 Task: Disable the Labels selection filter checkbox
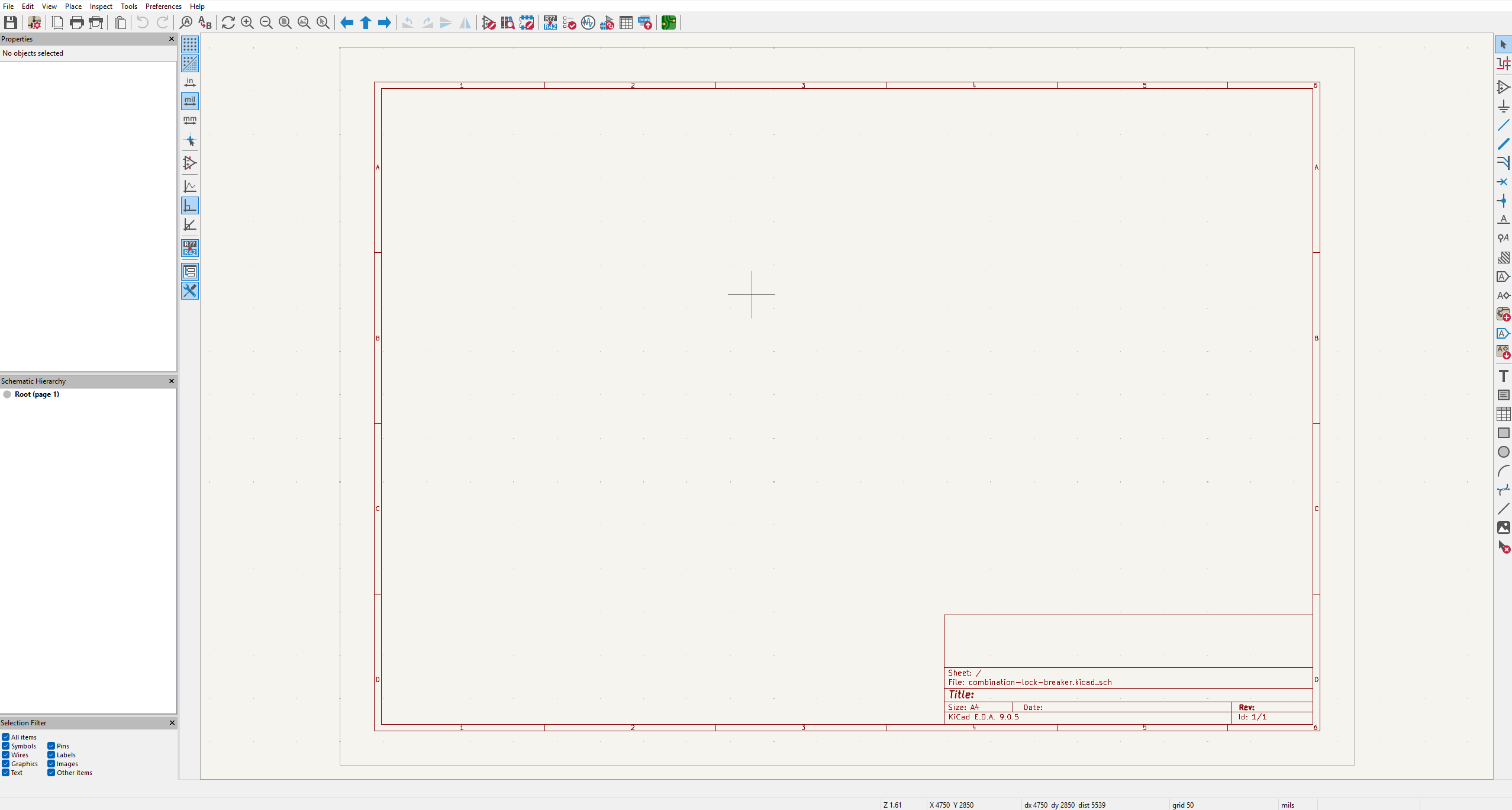(51, 755)
